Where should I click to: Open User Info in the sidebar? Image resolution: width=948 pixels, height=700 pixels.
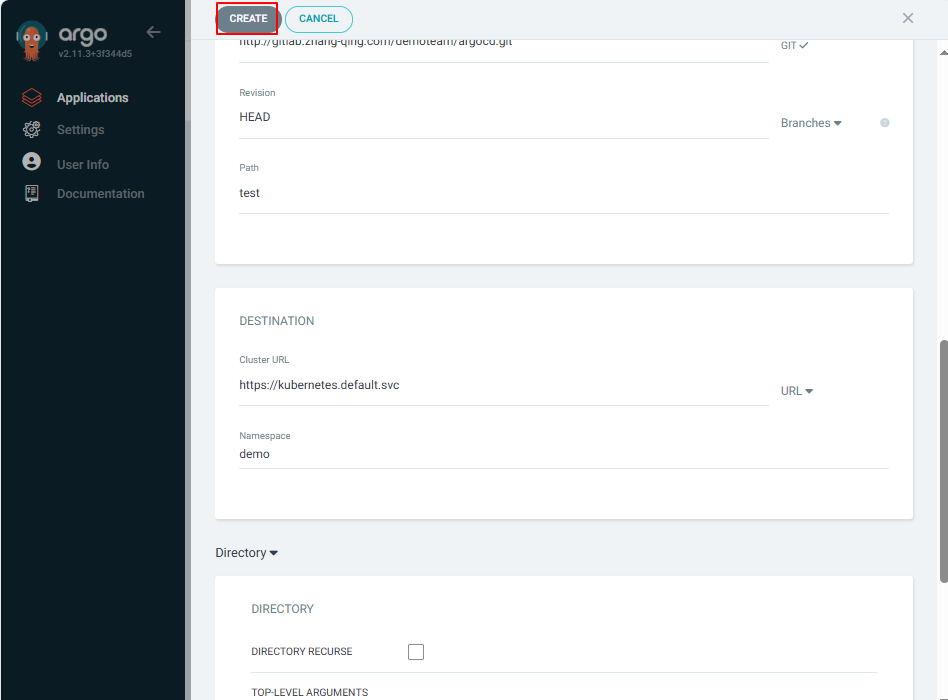(x=83, y=164)
